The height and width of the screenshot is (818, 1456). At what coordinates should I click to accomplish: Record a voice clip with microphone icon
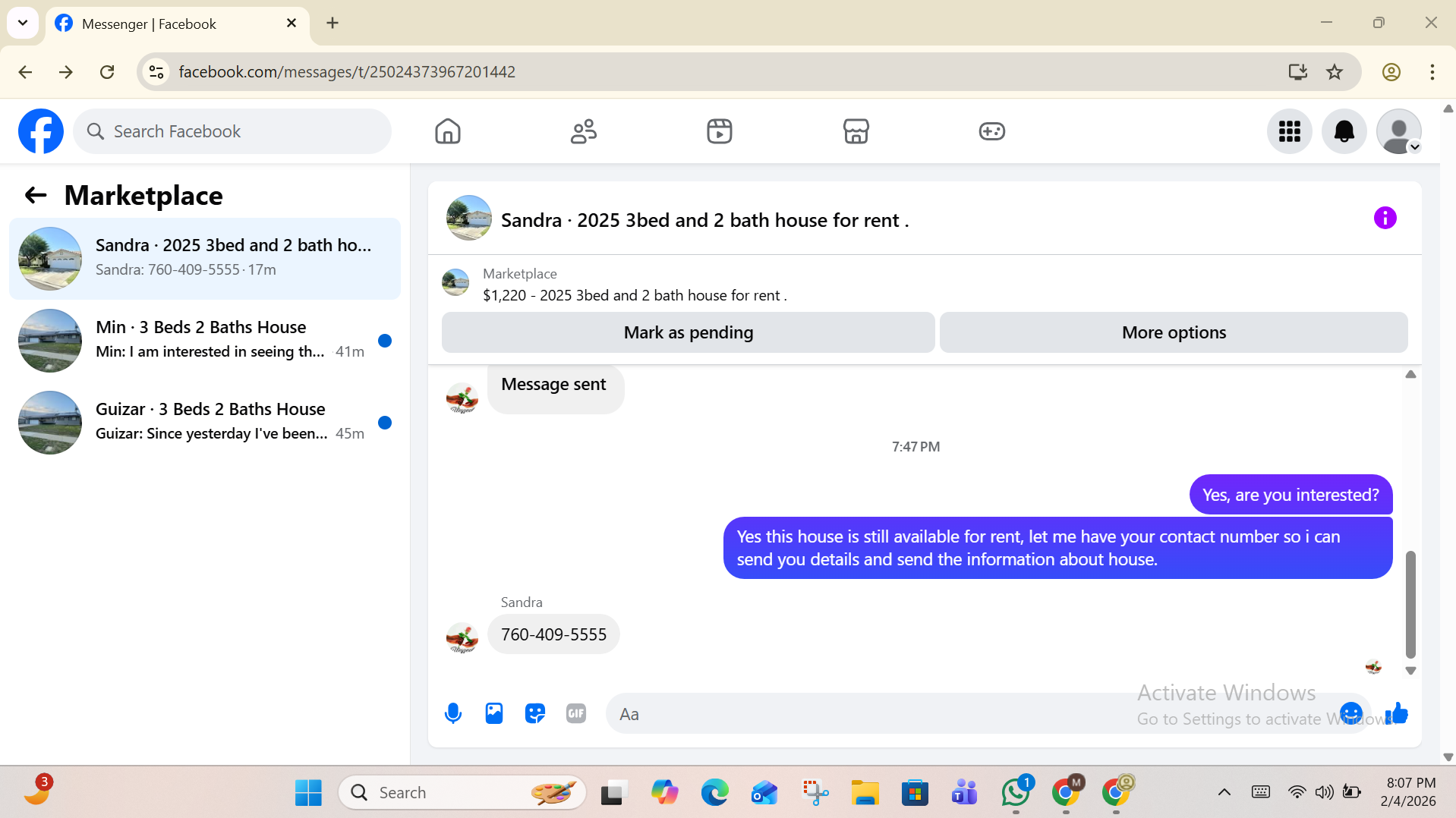click(453, 713)
